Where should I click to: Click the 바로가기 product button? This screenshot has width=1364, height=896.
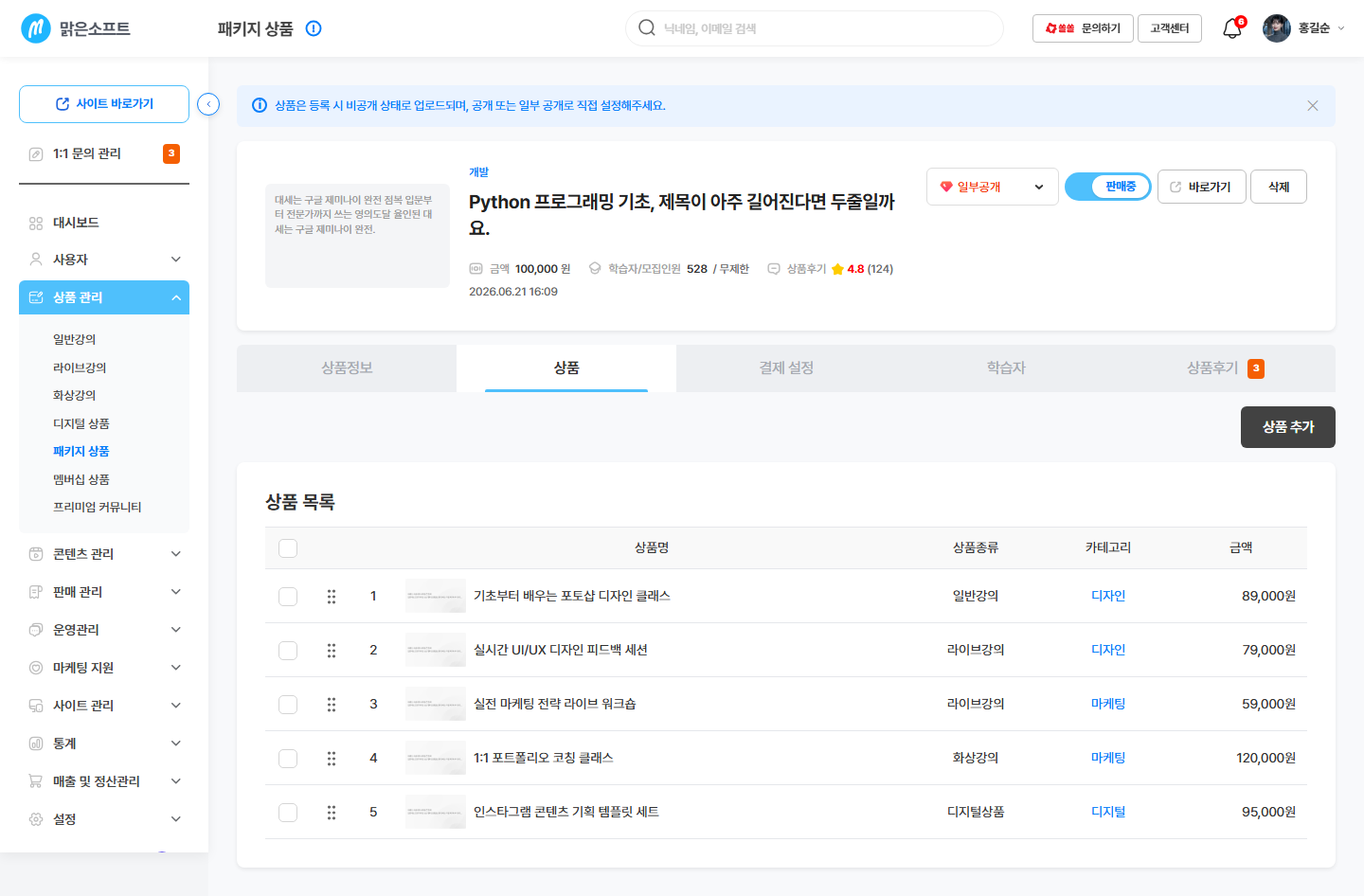tap(1202, 187)
